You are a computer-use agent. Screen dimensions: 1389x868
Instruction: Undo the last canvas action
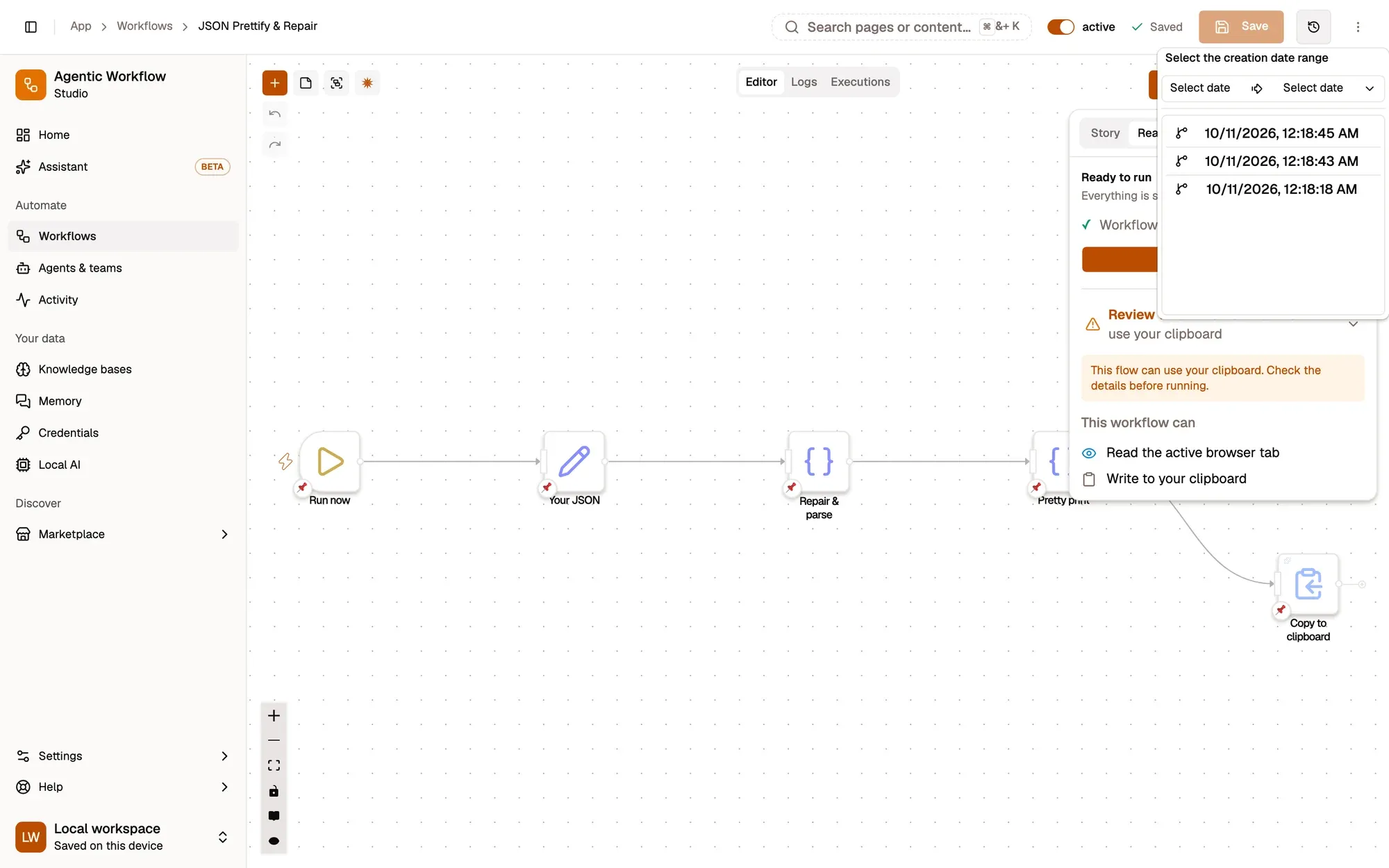click(x=274, y=114)
